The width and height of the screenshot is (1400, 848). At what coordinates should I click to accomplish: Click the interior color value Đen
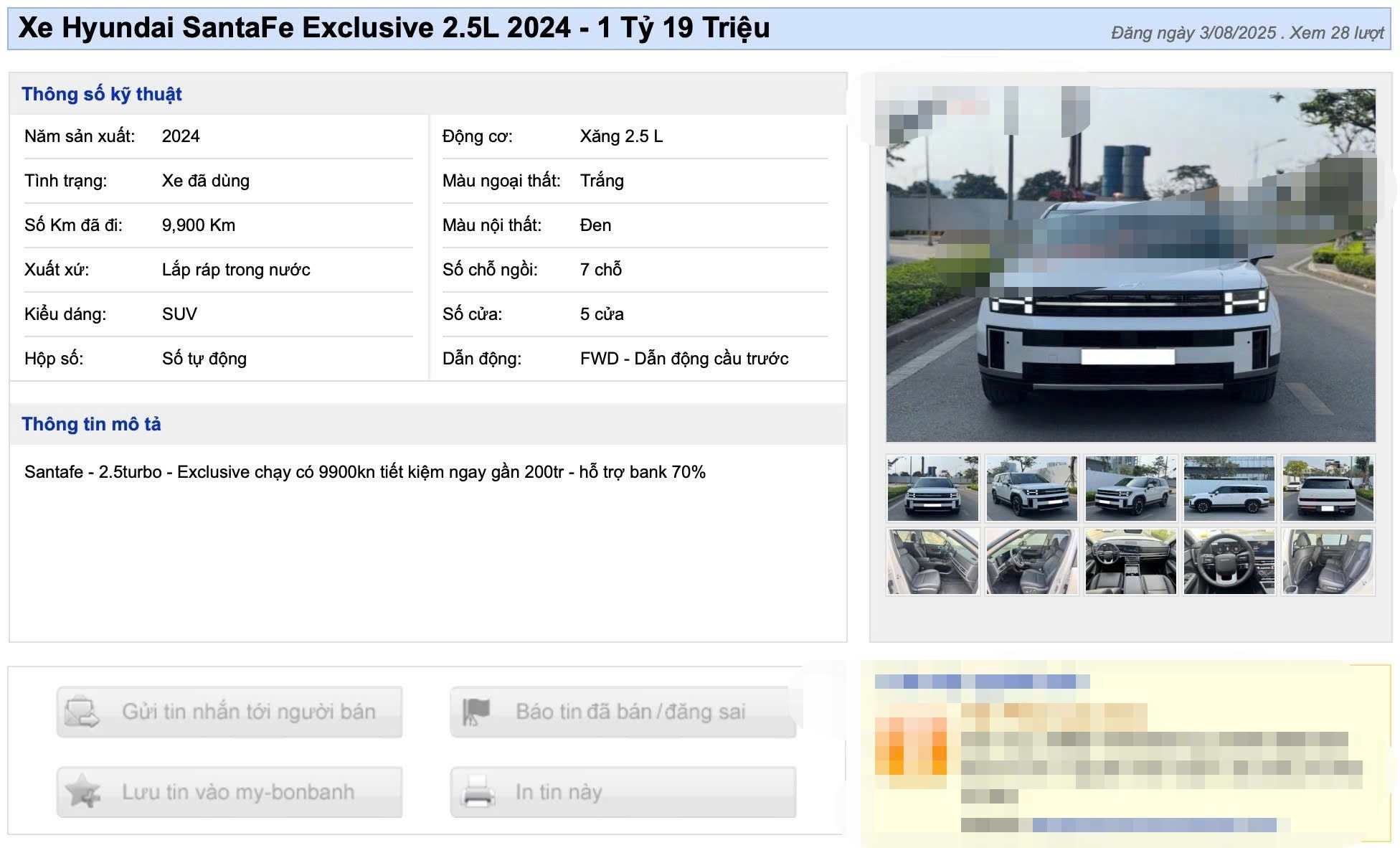(595, 225)
